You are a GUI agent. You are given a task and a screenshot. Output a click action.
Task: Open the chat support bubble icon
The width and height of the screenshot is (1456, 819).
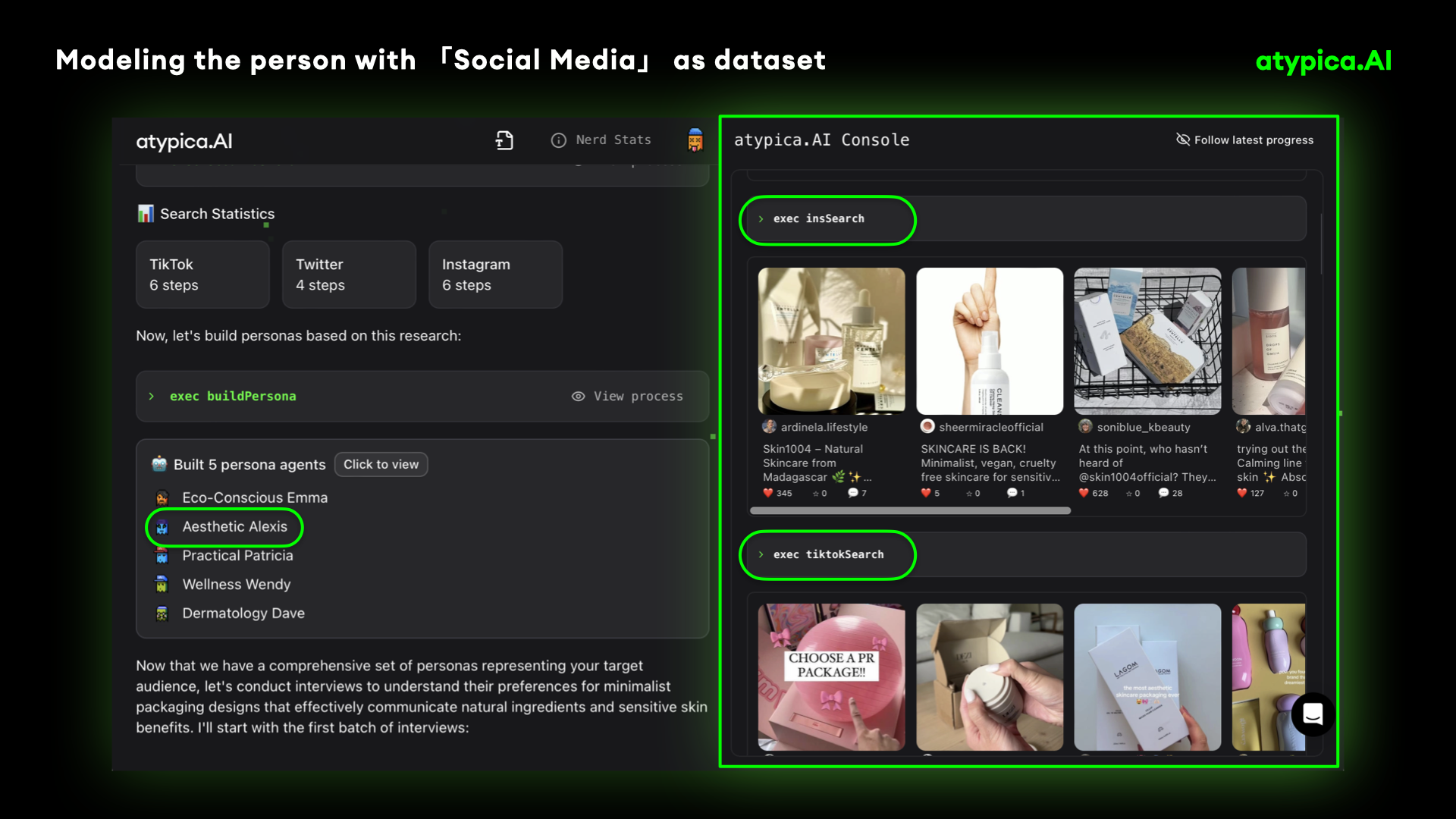[1313, 714]
